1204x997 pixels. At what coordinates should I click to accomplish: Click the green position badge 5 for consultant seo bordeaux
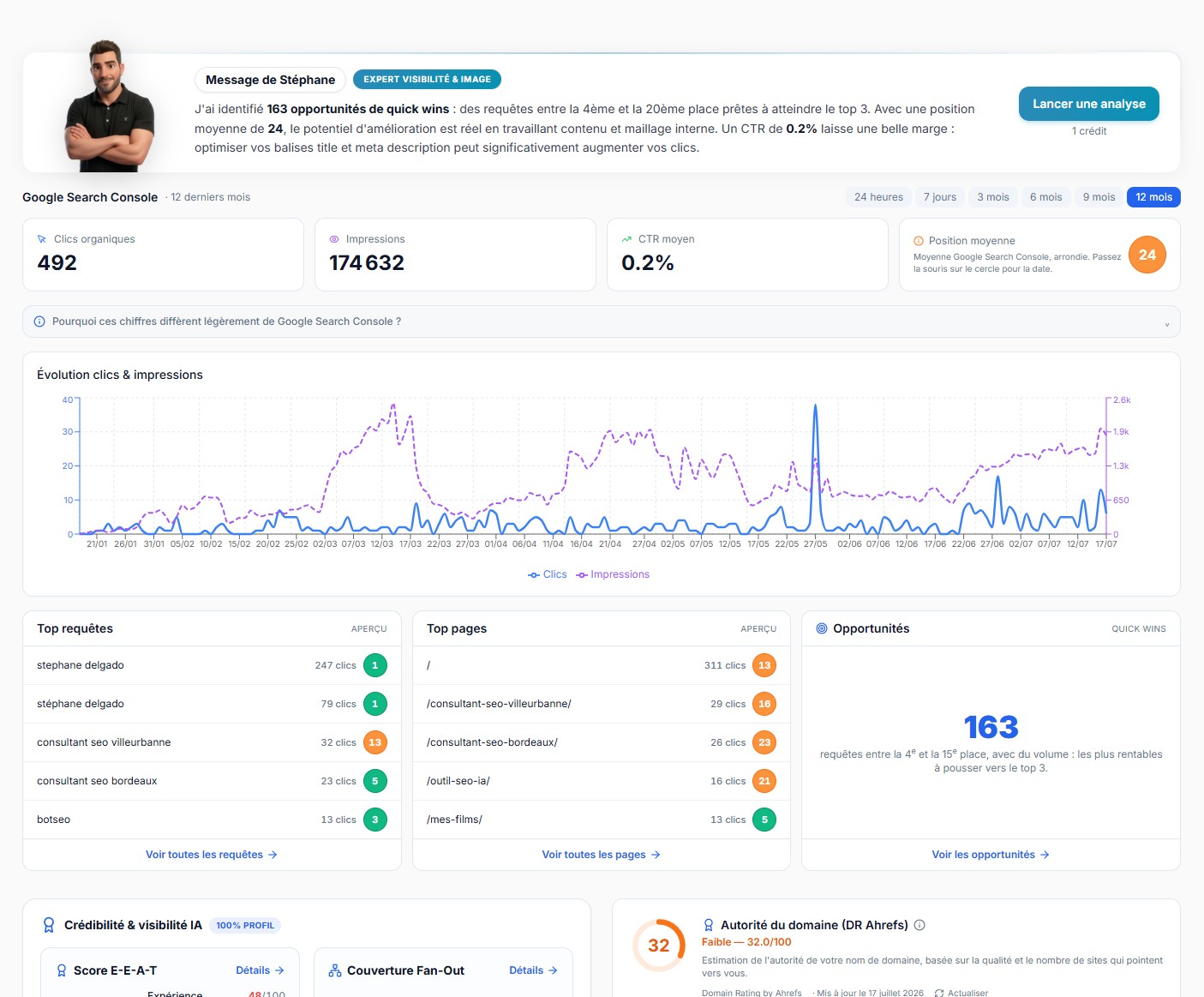(374, 781)
